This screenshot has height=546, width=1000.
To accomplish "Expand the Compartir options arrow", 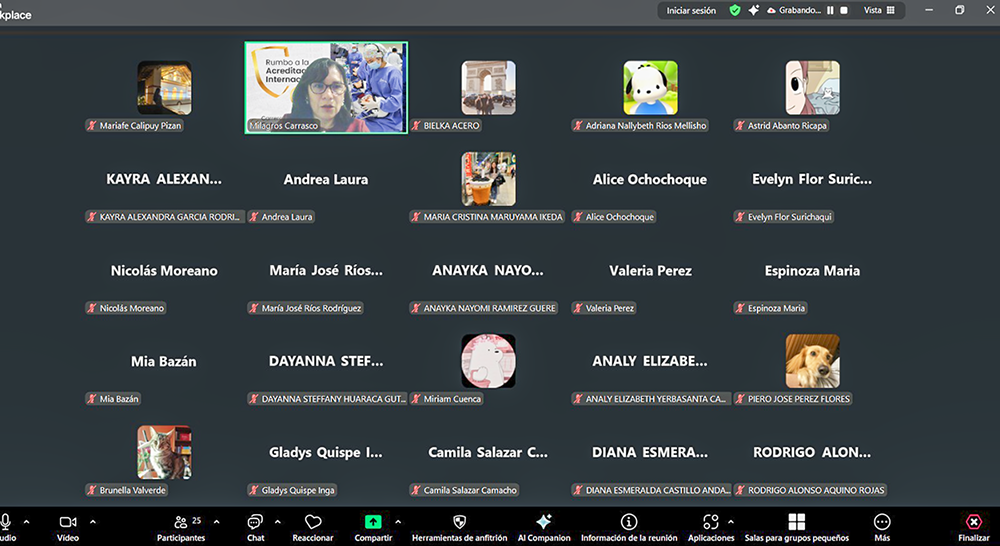I will 398,521.
